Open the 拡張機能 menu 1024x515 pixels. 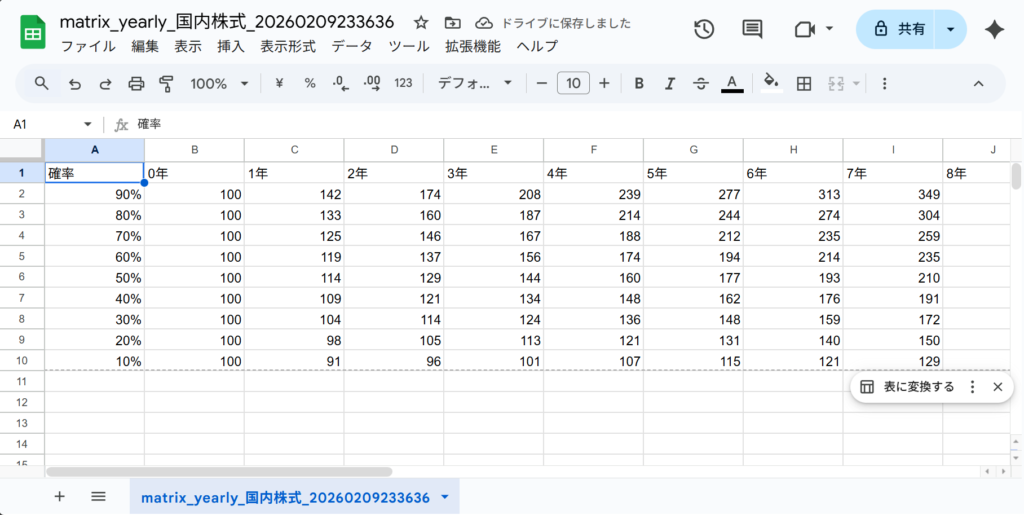tap(472, 46)
